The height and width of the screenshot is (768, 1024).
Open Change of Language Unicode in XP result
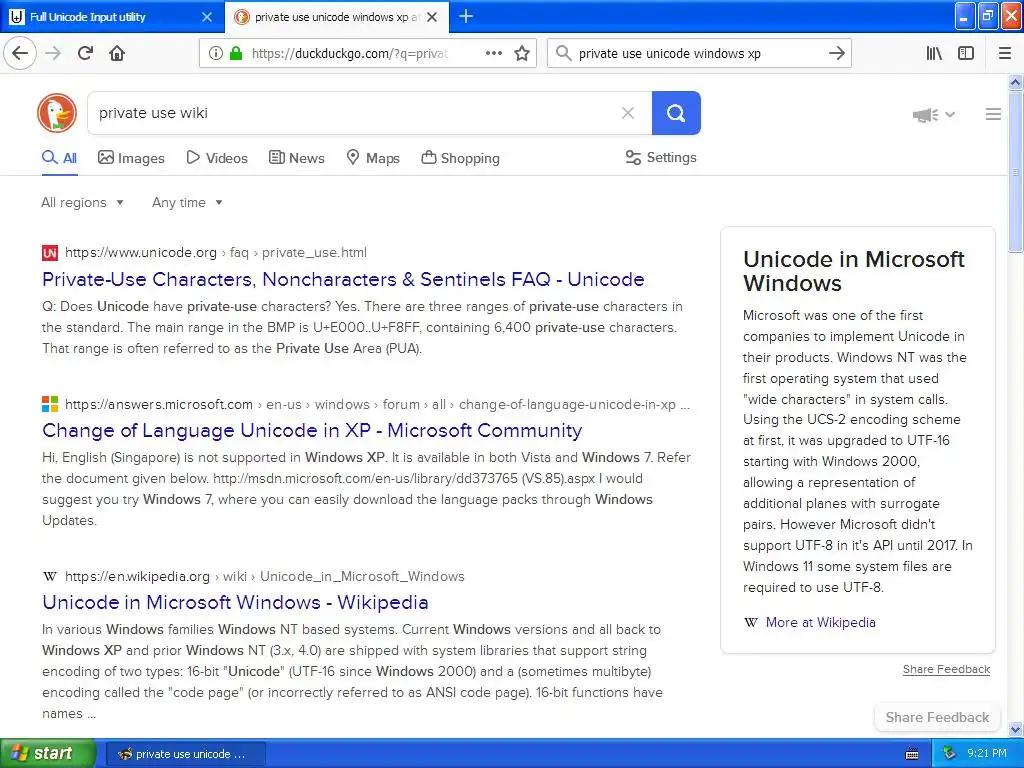click(312, 430)
